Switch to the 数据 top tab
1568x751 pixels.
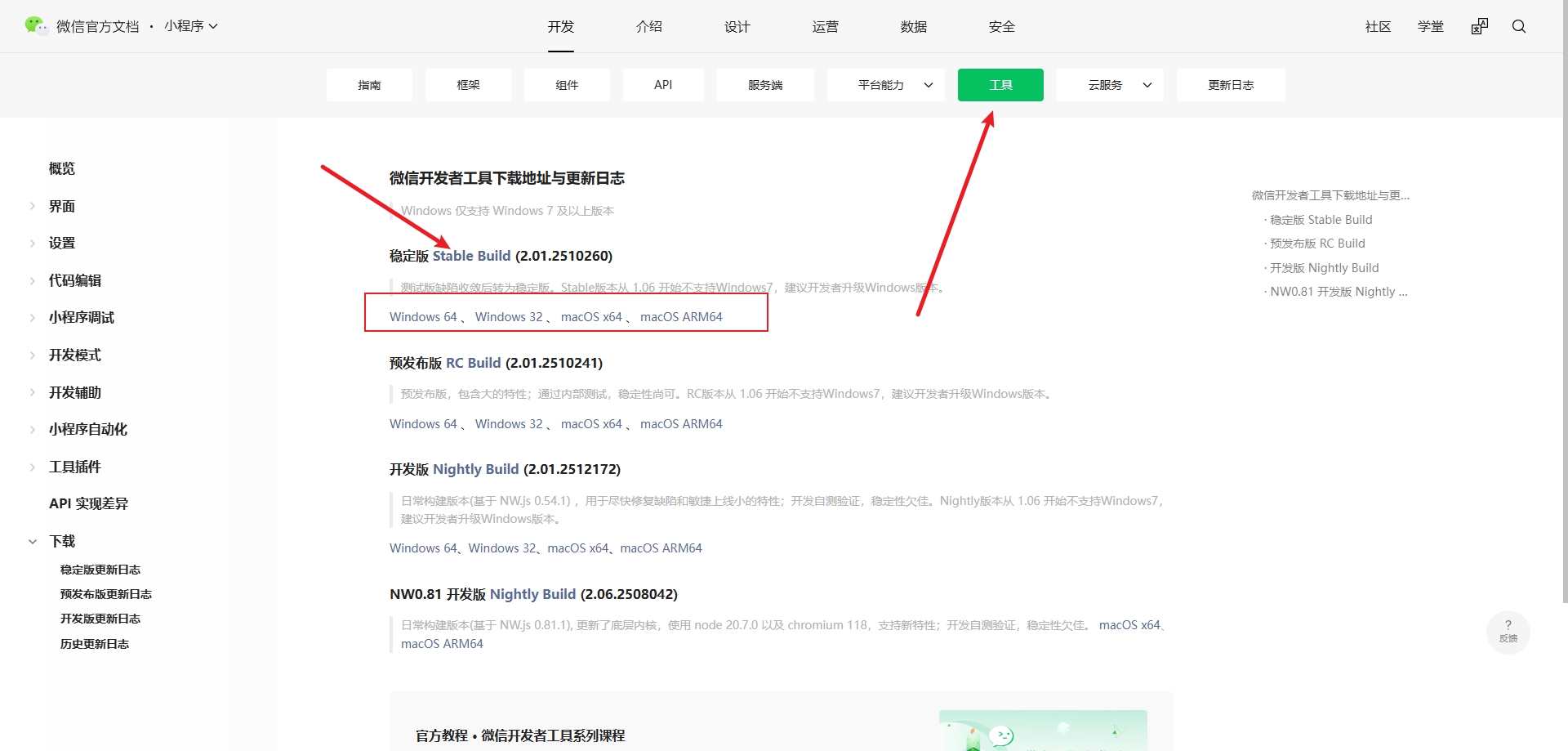coord(914,26)
